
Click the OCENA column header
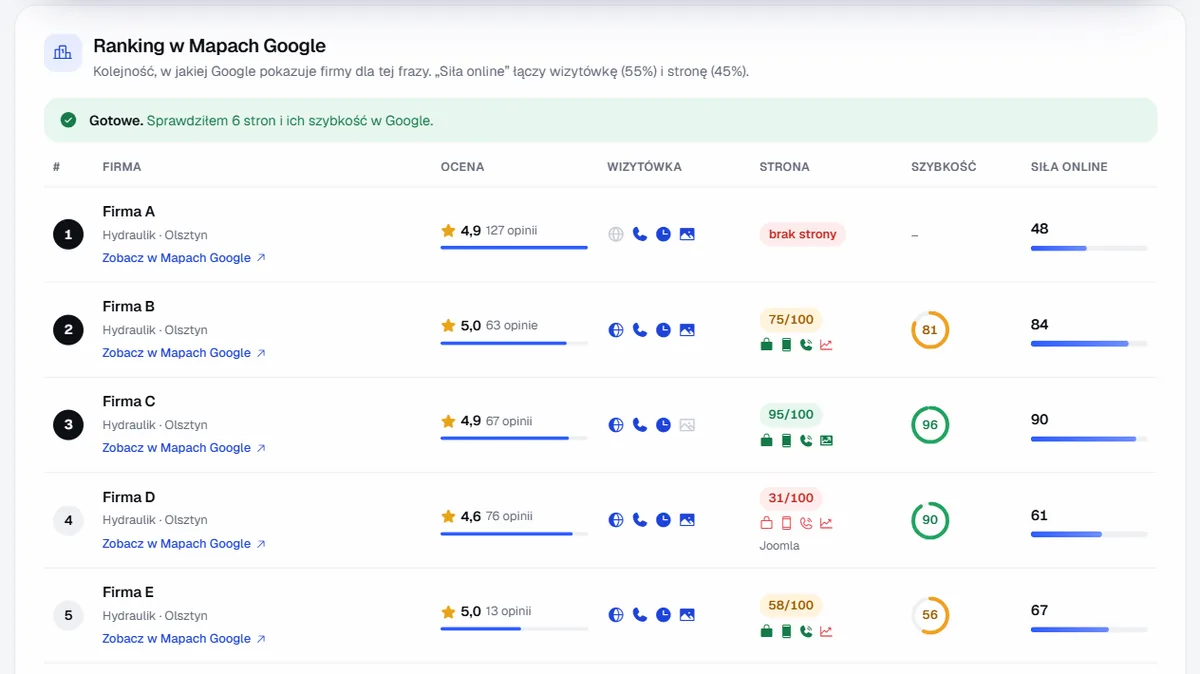(462, 167)
